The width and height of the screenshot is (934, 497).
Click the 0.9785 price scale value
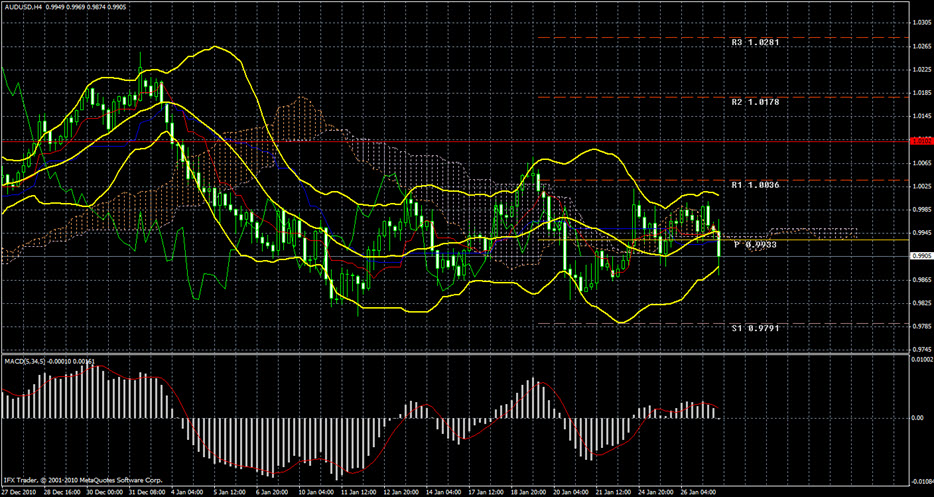921,326
